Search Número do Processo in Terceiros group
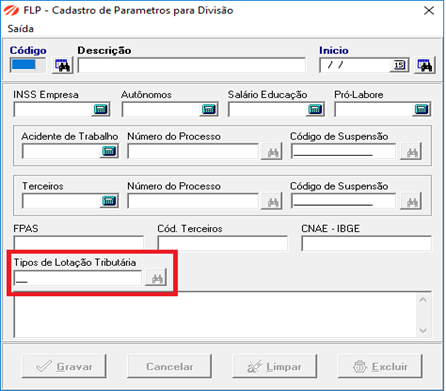 click(272, 201)
